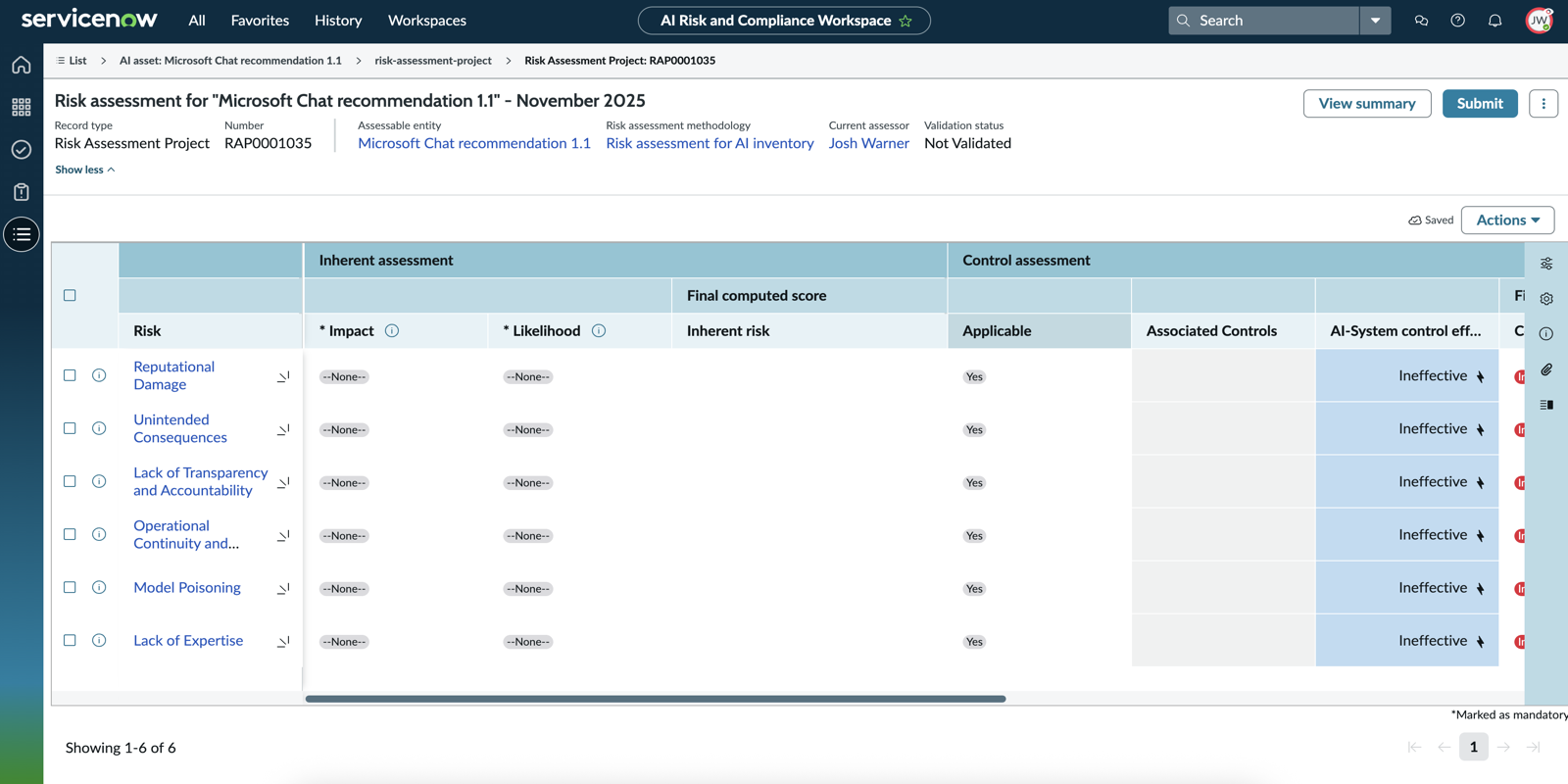Open the All menu
1568x784 pixels.
197,21
